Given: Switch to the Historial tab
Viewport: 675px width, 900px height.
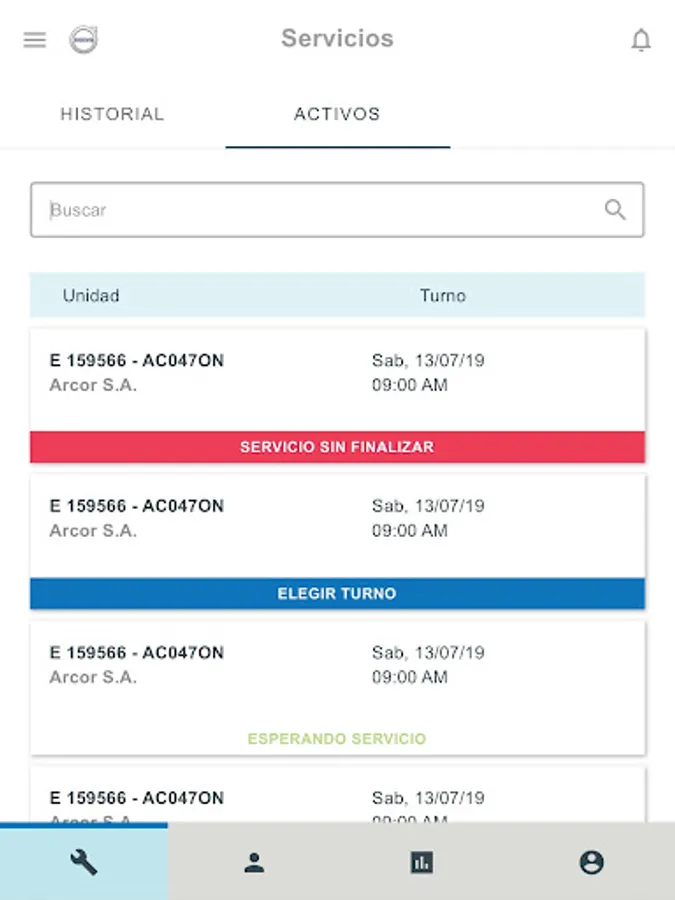Looking at the screenshot, I should point(112,114).
